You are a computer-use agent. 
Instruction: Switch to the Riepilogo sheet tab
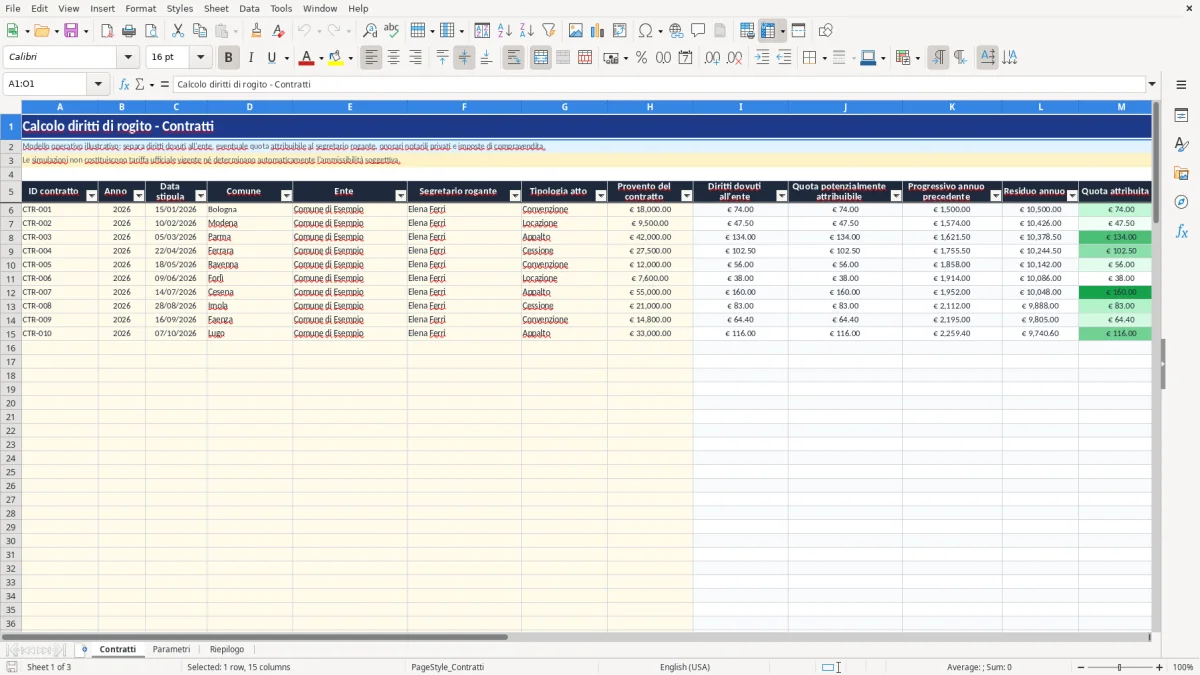pyautogui.click(x=227, y=649)
